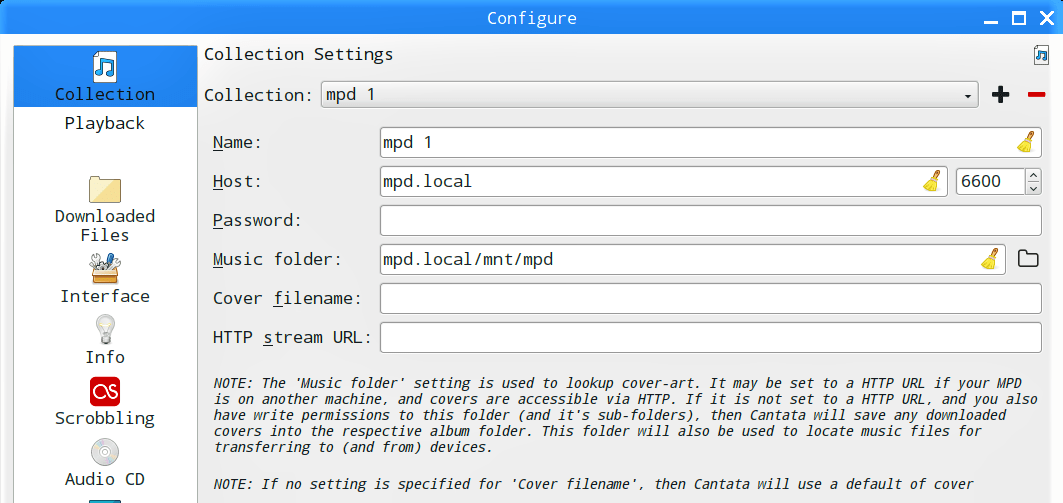This screenshot has width=1063, height=503.
Task: Remove collection with red minus icon
Action: click(x=1037, y=95)
